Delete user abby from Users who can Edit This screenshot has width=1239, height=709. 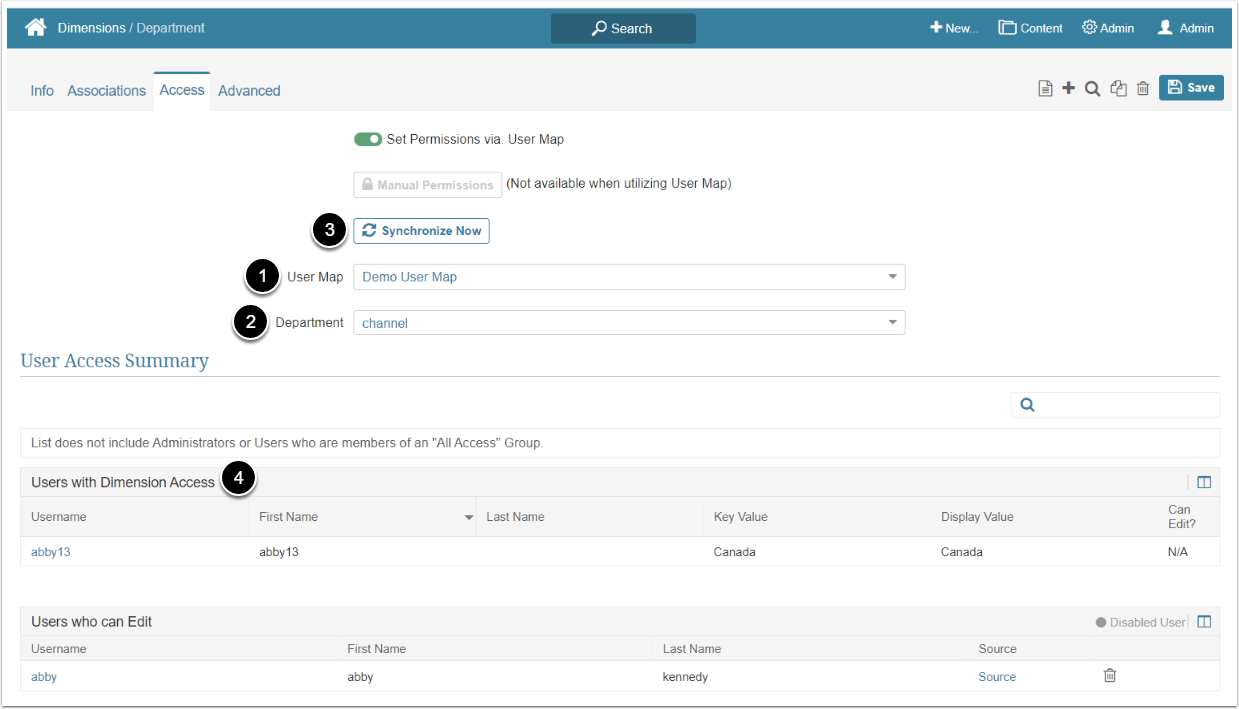1109,676
